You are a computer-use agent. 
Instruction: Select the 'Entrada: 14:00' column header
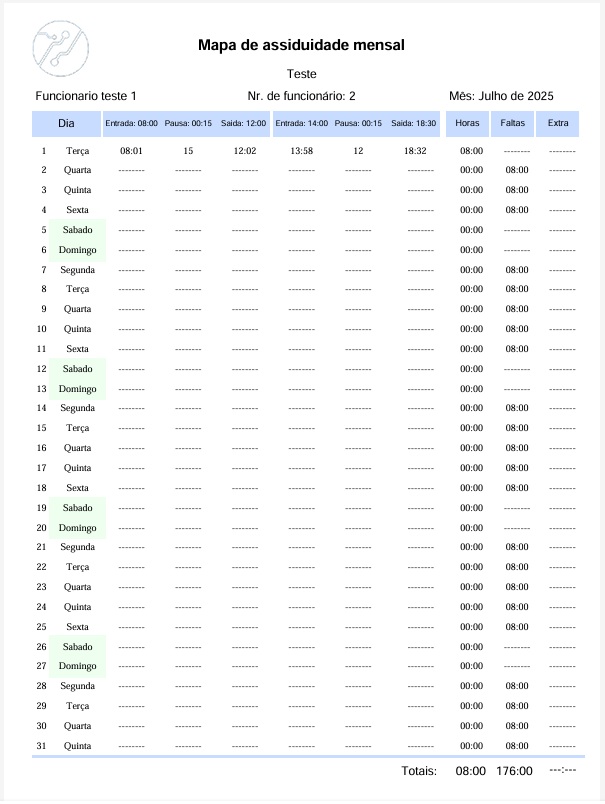[x=301, y=123]
